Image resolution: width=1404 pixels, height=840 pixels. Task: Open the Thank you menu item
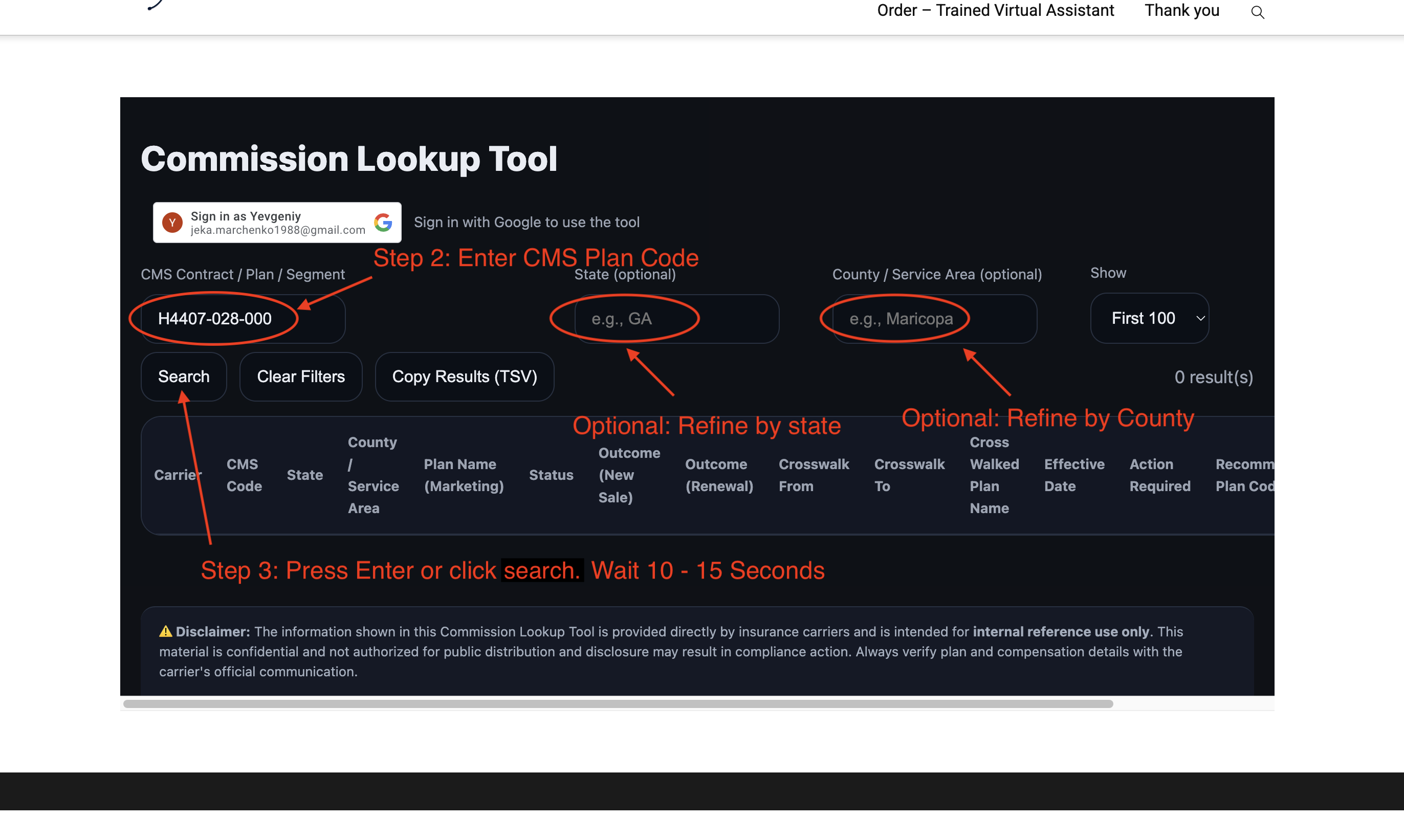1181,11
